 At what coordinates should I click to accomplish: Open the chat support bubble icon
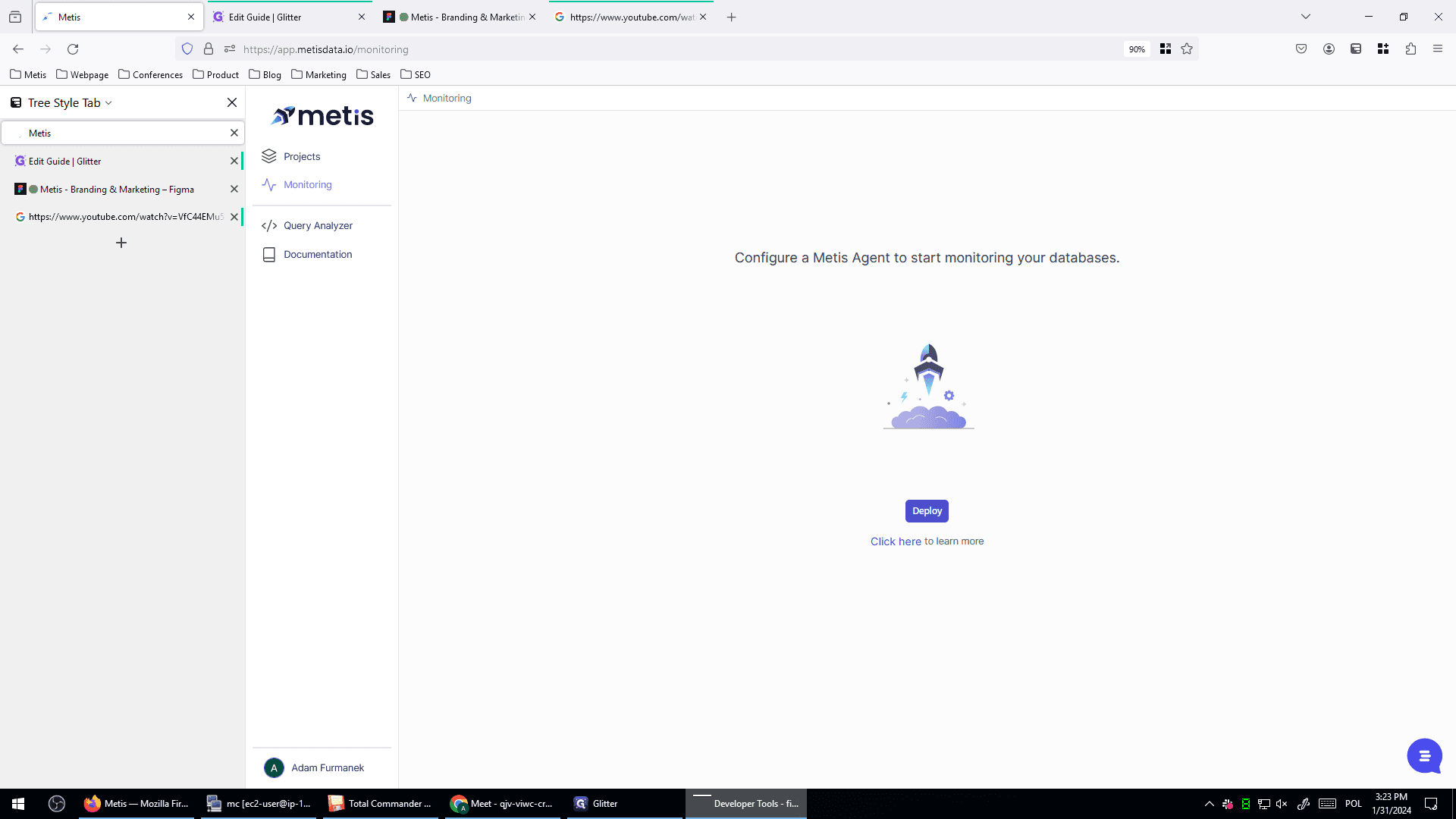pyautogui.click(x=1424, y=756)
